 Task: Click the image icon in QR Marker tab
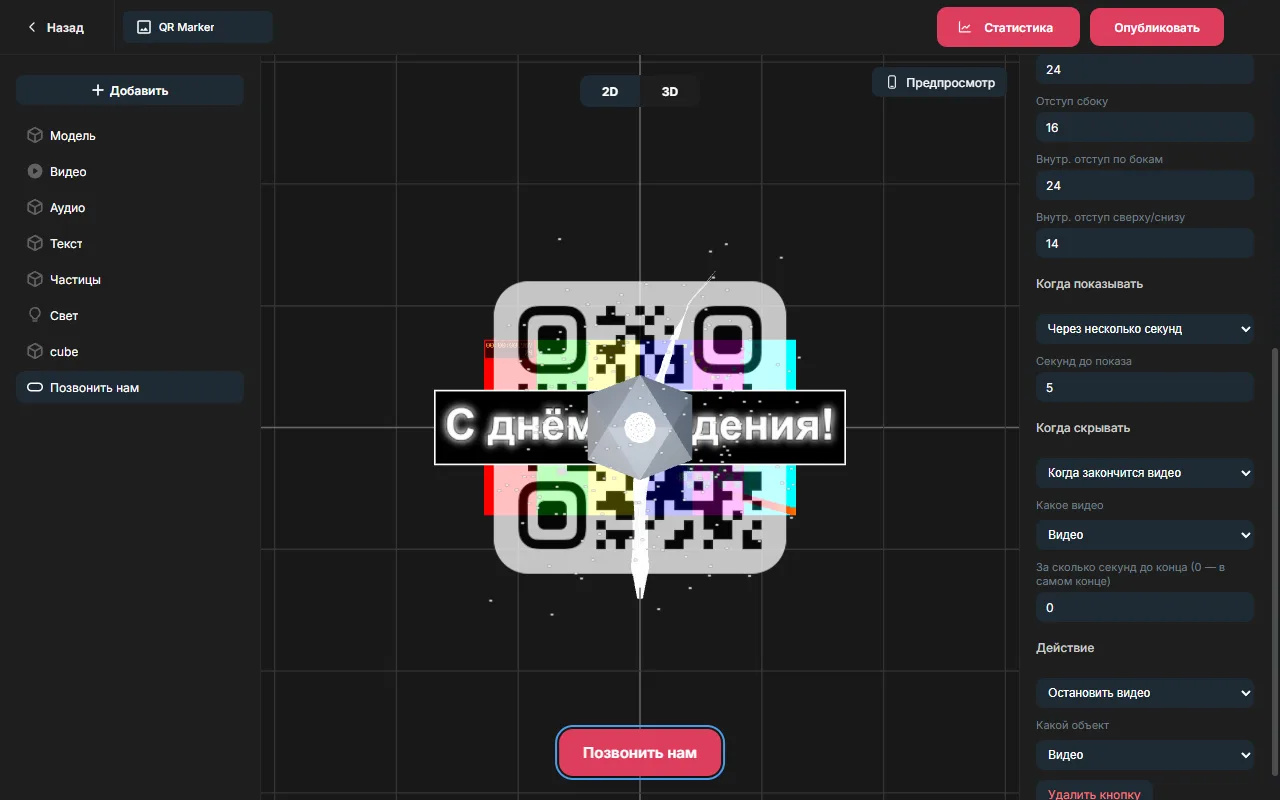point(144,27)
